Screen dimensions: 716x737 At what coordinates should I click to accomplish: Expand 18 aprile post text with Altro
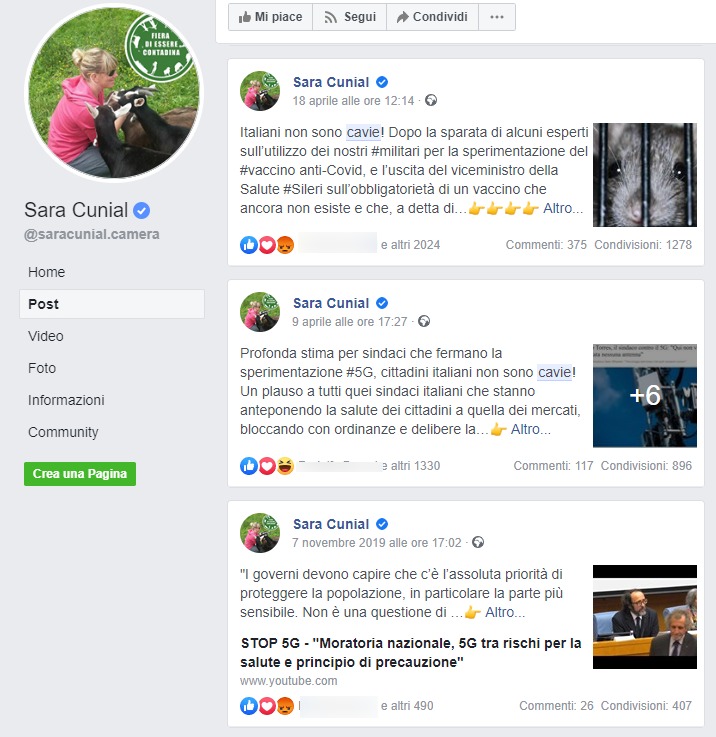(563, 208)
